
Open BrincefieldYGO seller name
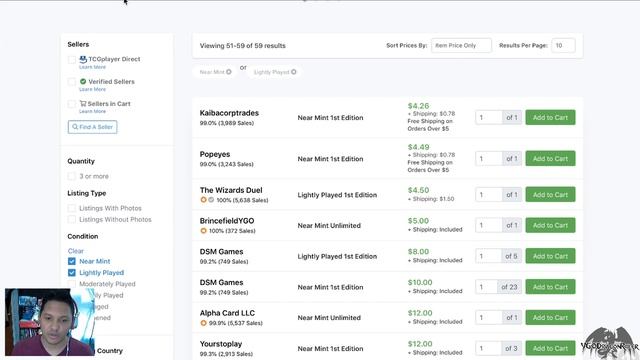point(227,221)
